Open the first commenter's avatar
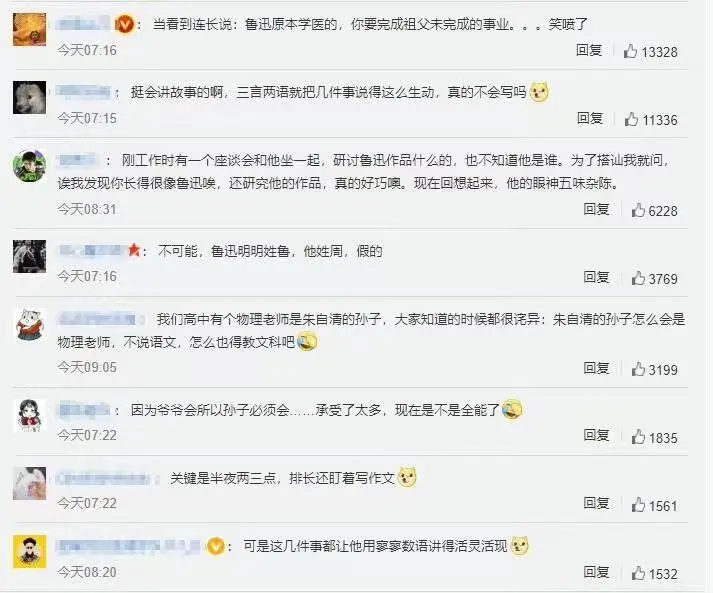This screenshot has width=713, height=593. tap(30, 30)
